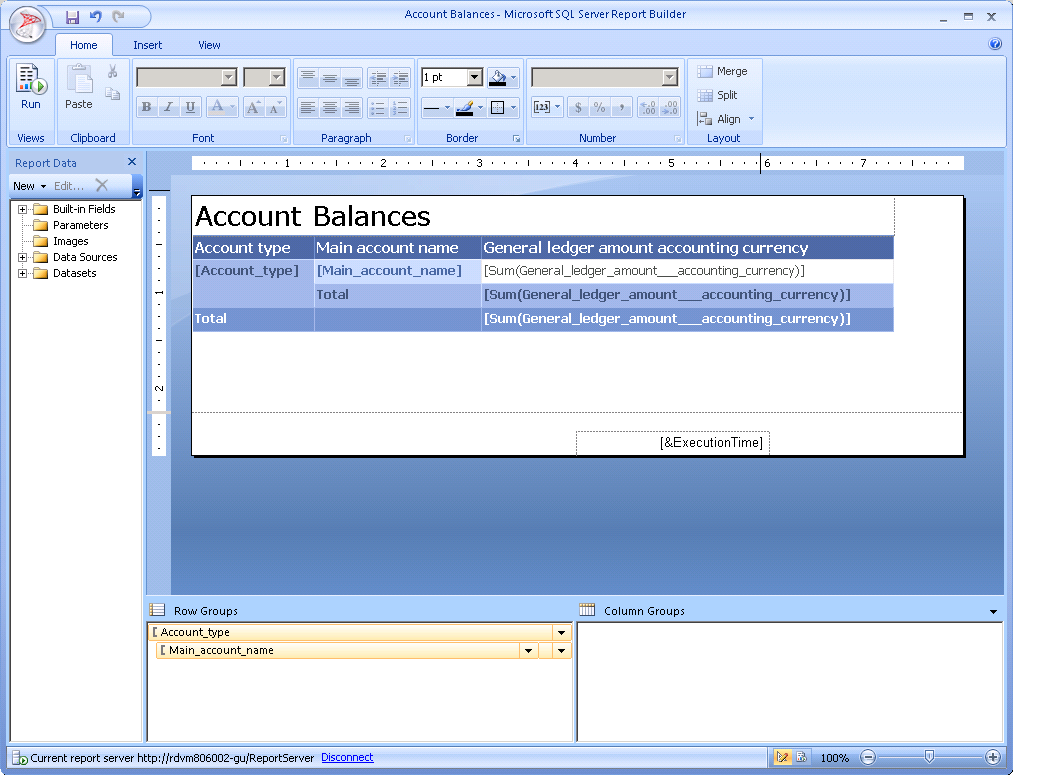Open the Help question mark icon
The height and width of the screenshot is (775, 1056).
pyautogui.click(x=995, y=44)
